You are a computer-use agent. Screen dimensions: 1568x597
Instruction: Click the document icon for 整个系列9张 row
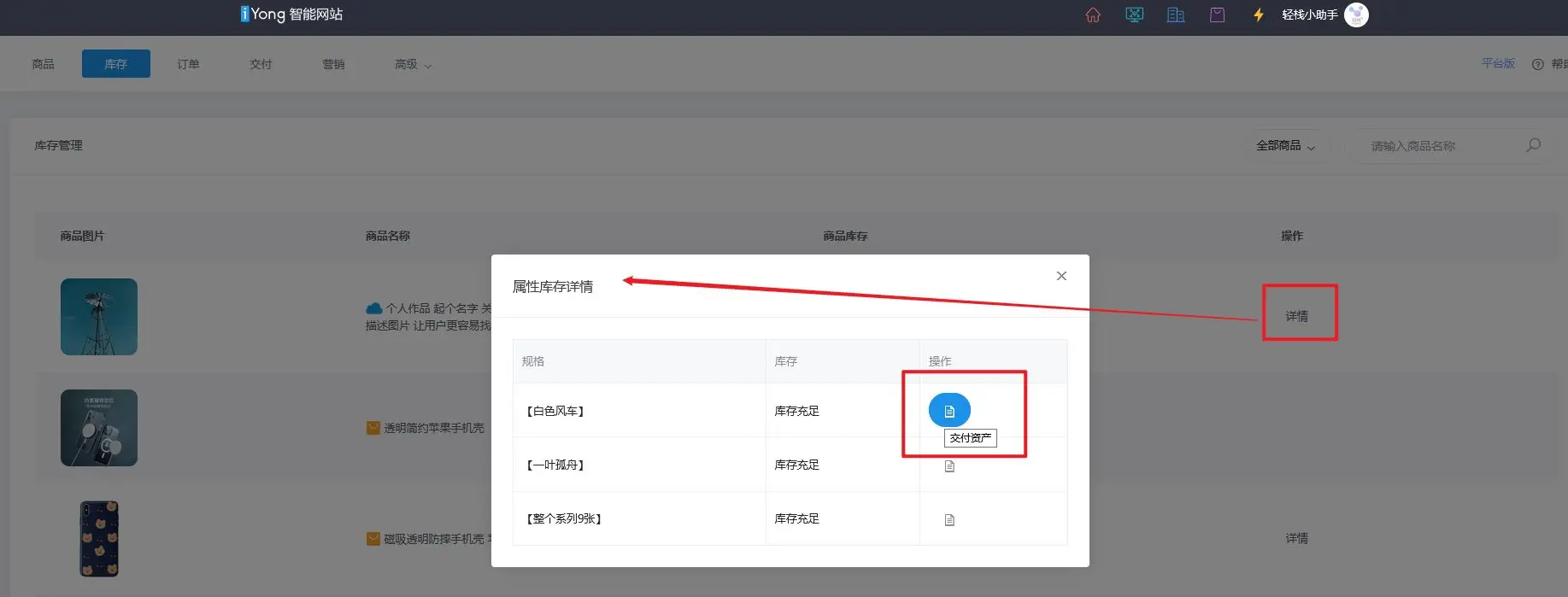point(948,520)
